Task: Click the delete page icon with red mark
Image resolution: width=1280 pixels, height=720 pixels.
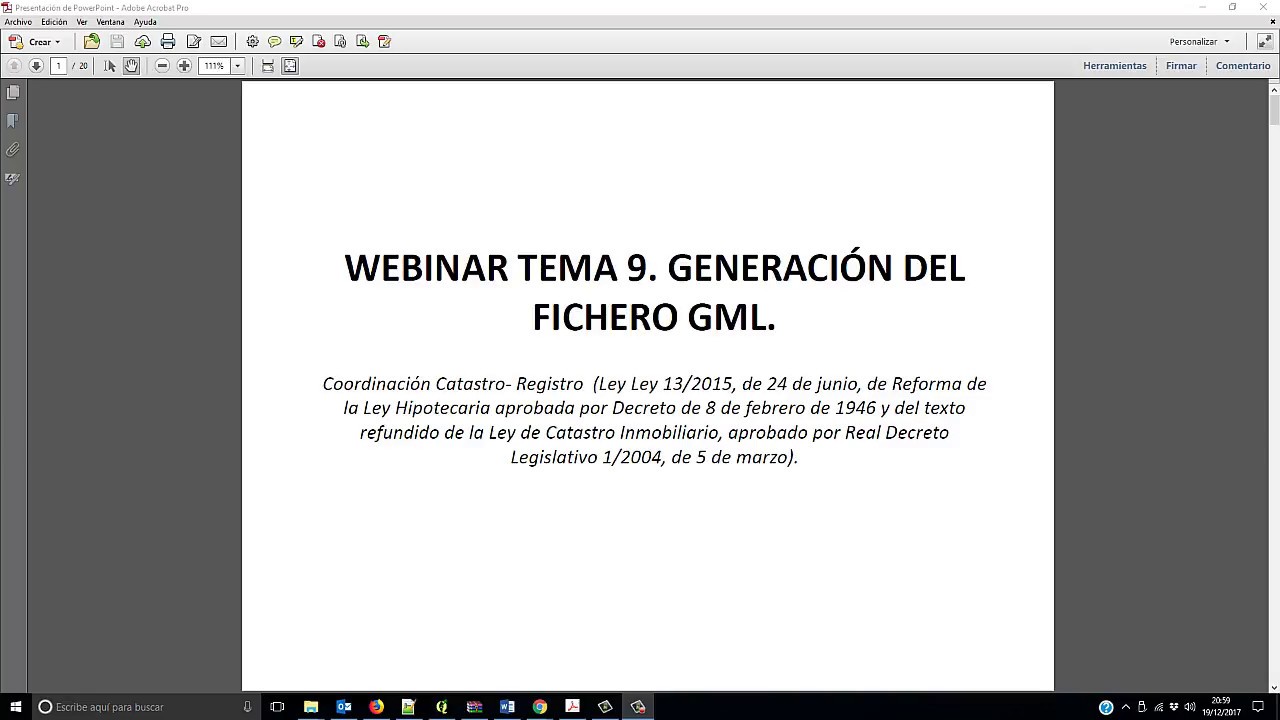Action: [318, 41]
